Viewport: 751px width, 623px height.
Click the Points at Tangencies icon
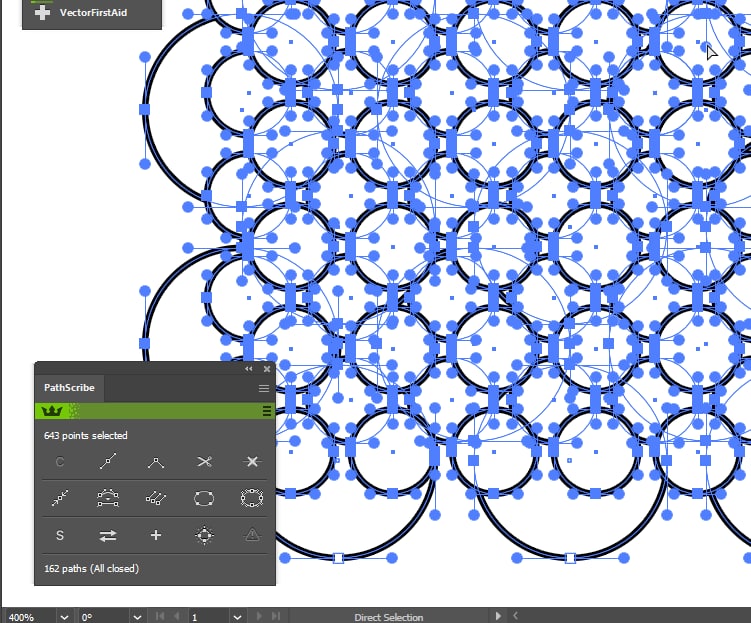205,535
